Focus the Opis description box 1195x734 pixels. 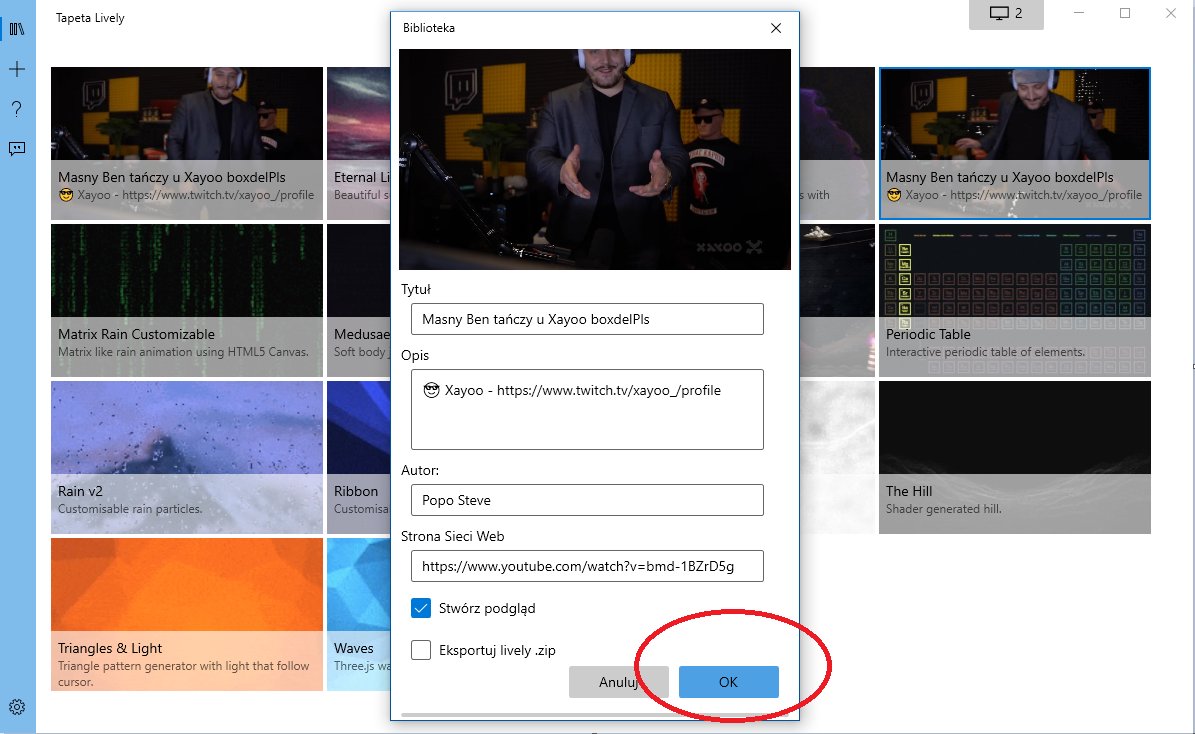(x=587, y=409)
